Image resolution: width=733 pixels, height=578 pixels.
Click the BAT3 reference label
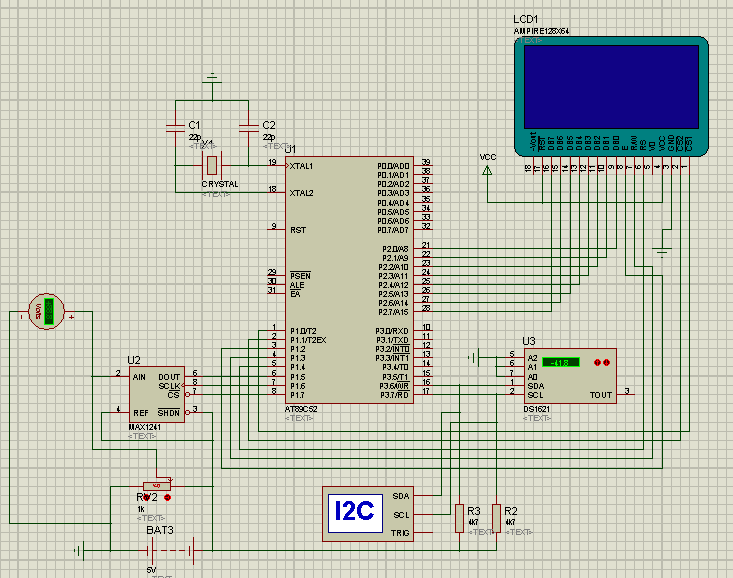[x=160, y=530]
